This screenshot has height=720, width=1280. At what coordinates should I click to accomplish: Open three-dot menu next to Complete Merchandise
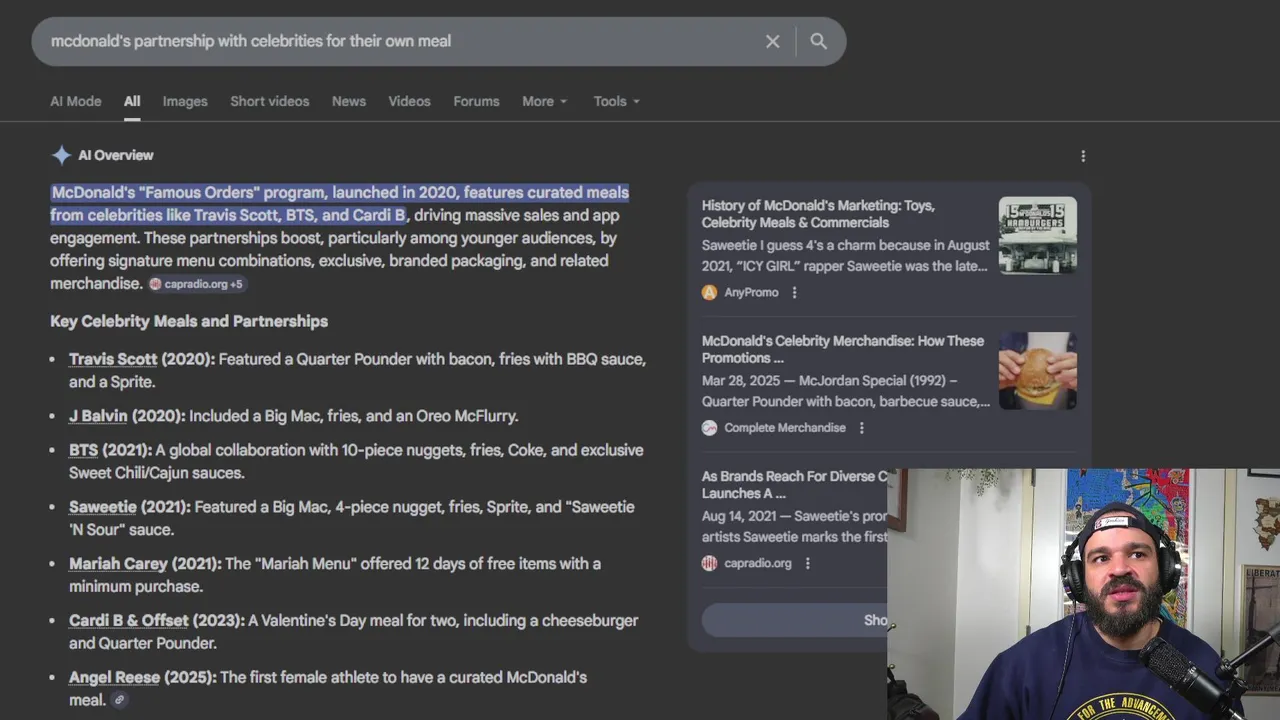tap(862, 428)
